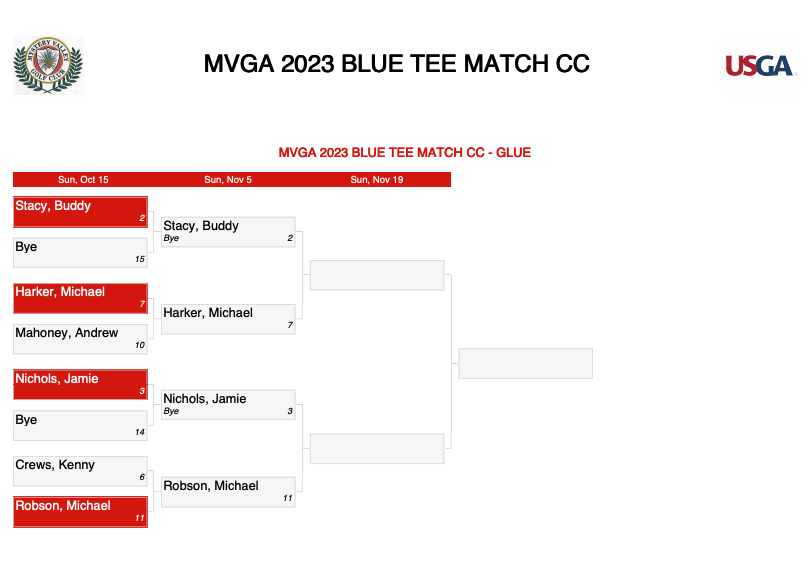Image resolution: width=808 pixels, height=575 pixels.
Task: Click the empty upper semifinal slot
Action: point(377,275)
